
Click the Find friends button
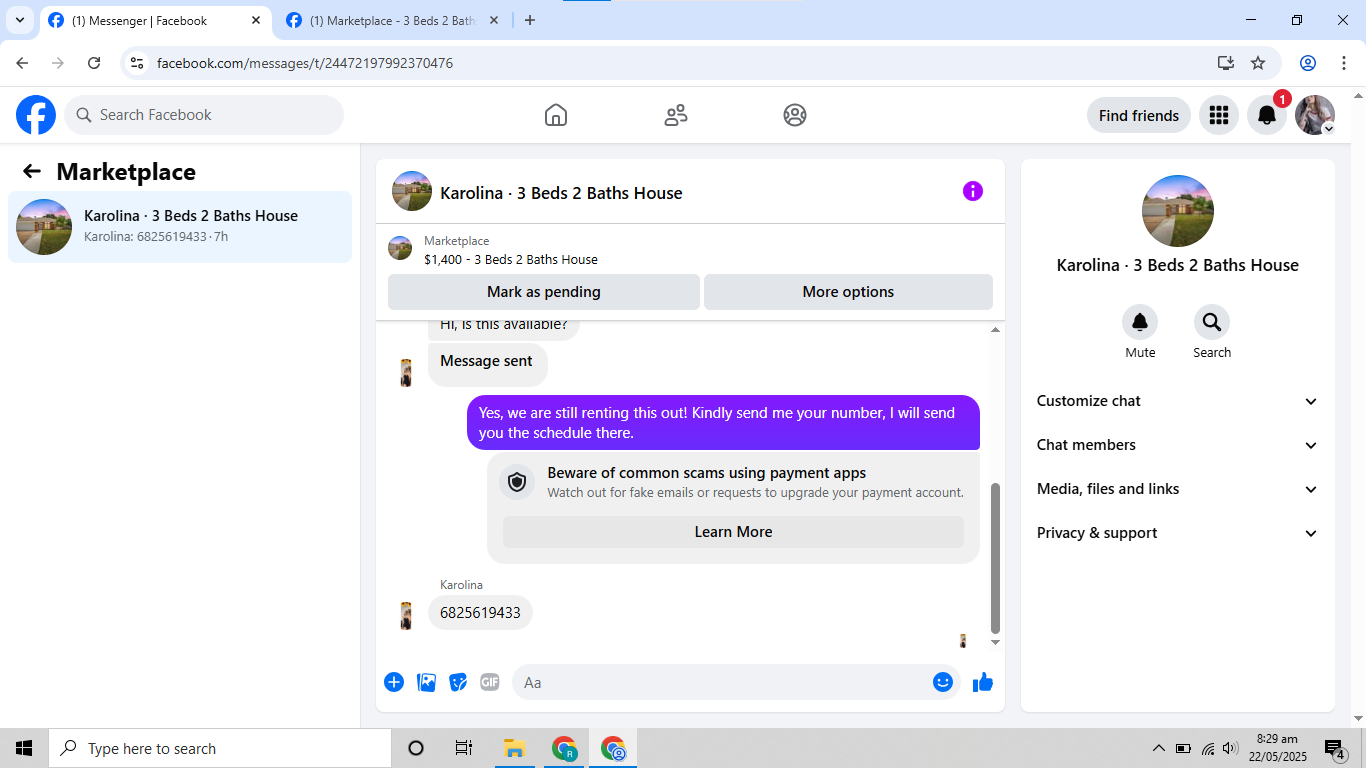[1139, 115]
